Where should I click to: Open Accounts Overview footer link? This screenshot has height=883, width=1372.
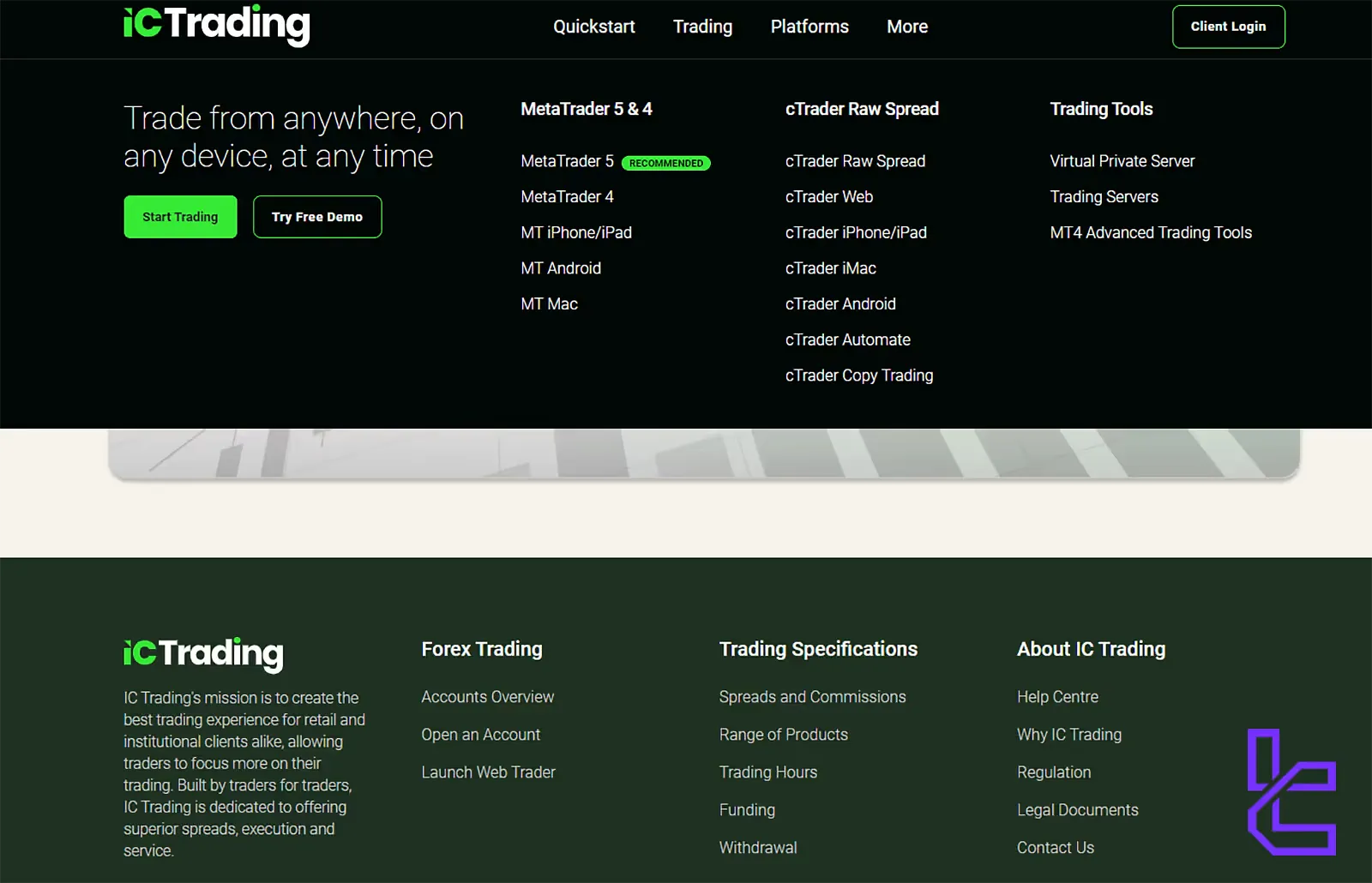(x=487, y=697)
